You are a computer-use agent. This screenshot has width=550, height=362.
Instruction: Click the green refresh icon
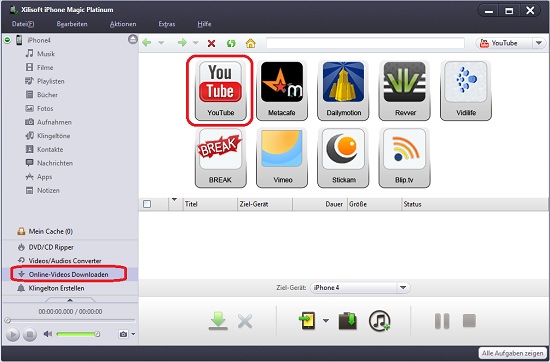pyautogui.click(x=231, y=43)
